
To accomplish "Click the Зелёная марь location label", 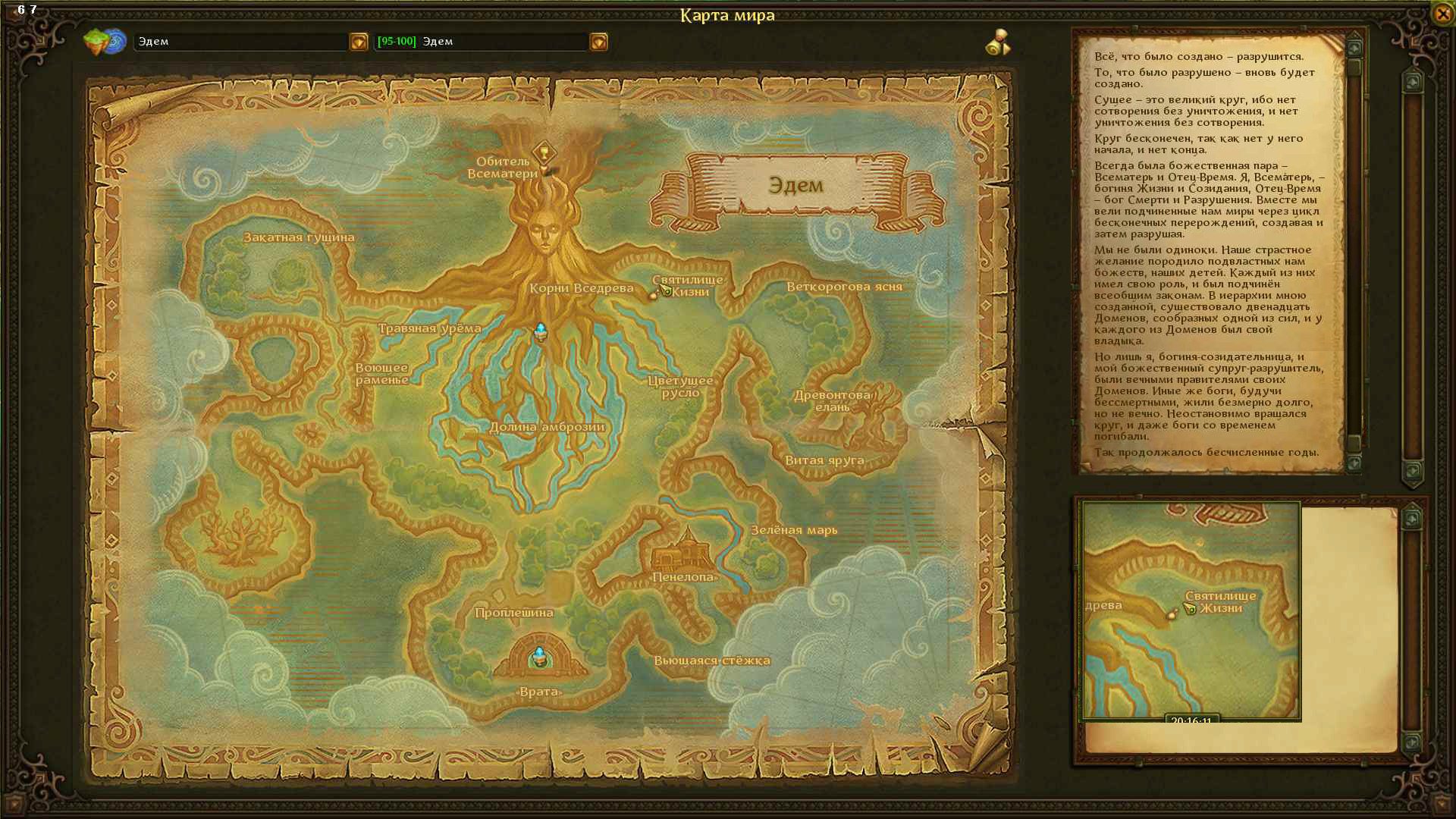I will coord(794,530).
